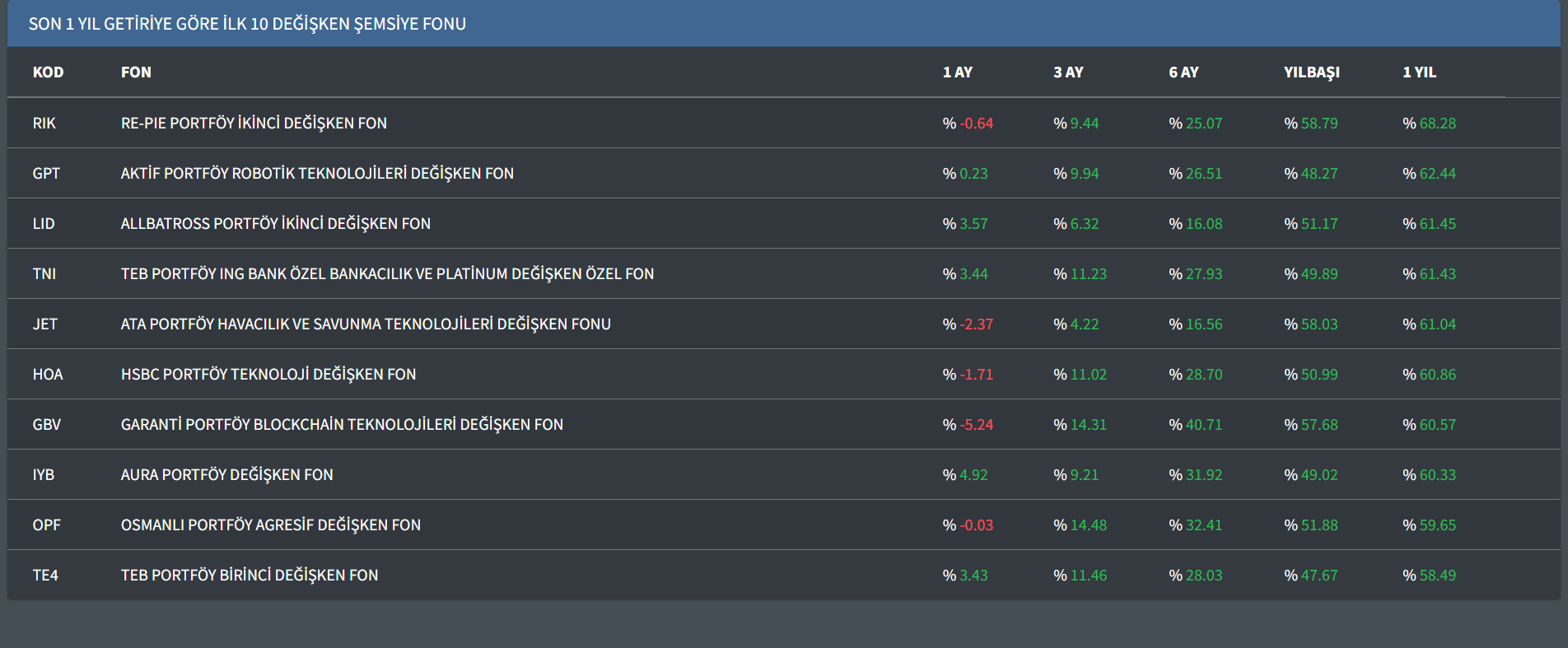This screenshot has height=648, width=1568.
Task: Open OSMANLI PORTFÖY AGRESİF DEĞİŞKEN FON
Action: (270, 525)
